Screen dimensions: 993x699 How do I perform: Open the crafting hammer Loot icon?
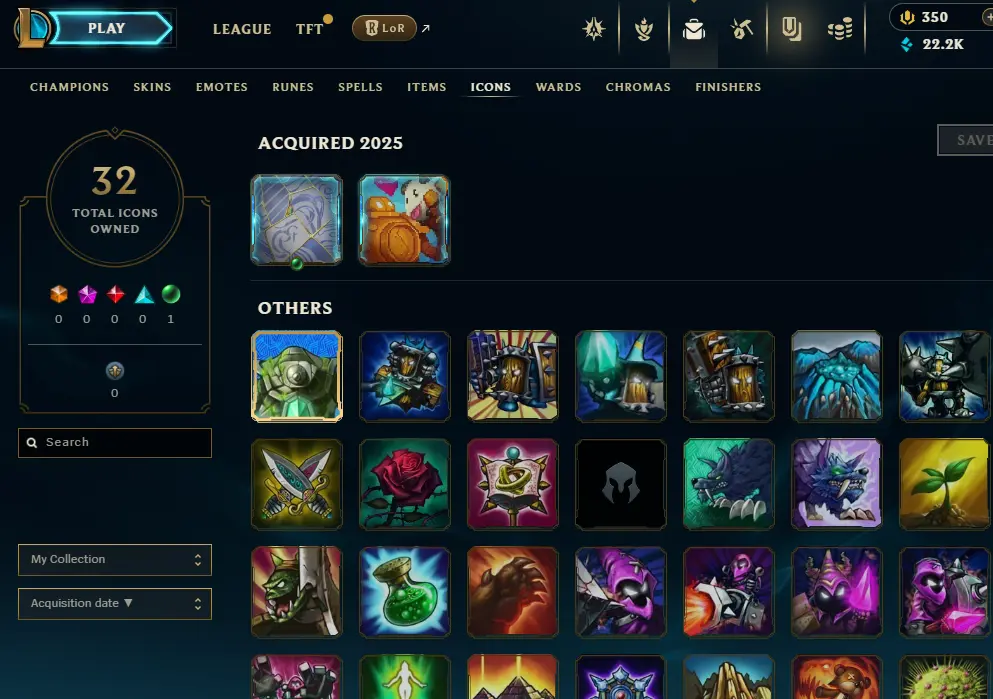tap(742, 29)
